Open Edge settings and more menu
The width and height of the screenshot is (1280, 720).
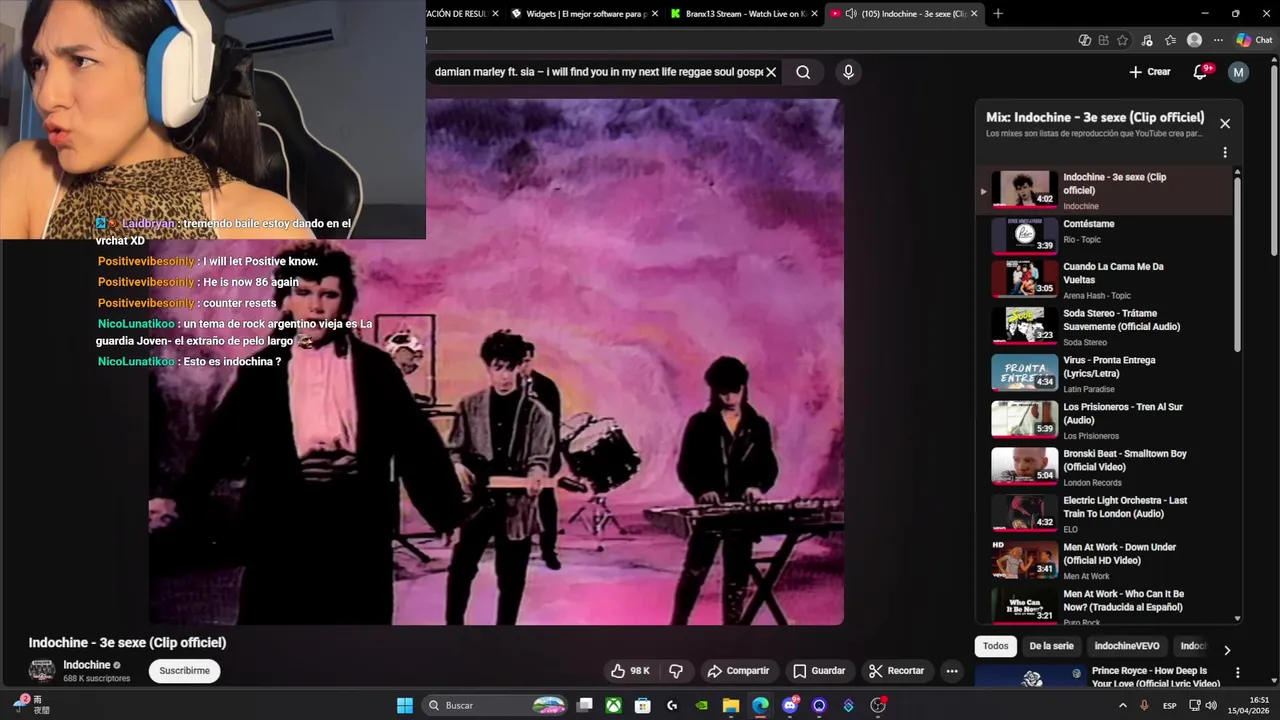(x=1218, y=40)
